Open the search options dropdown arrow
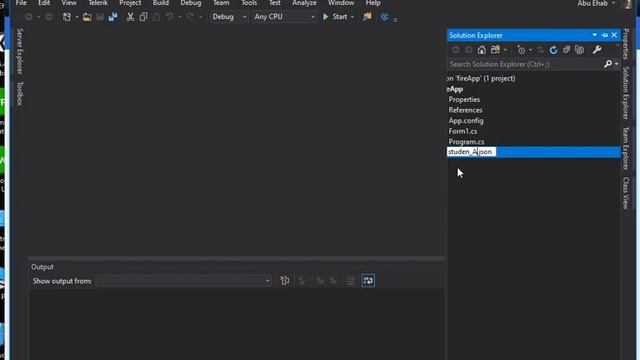 [616, 64]
